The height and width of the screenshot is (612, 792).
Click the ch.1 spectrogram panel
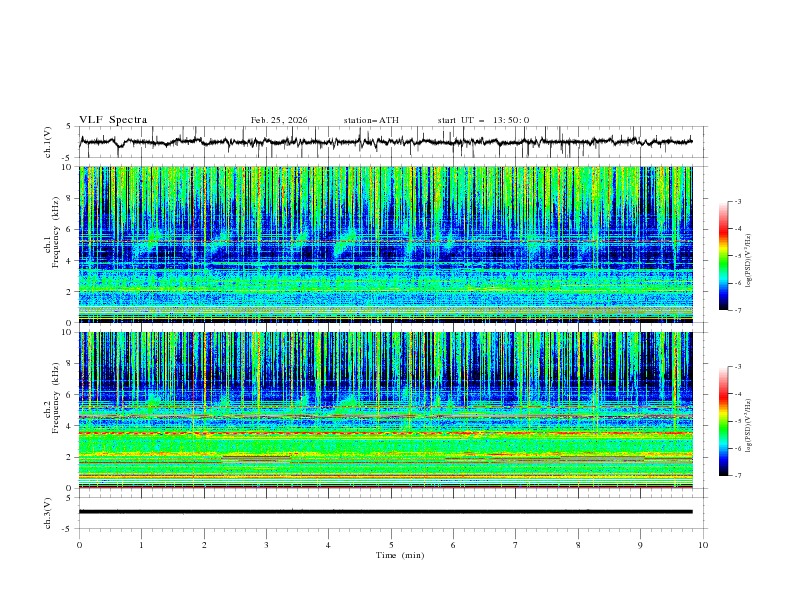point(385,244)
